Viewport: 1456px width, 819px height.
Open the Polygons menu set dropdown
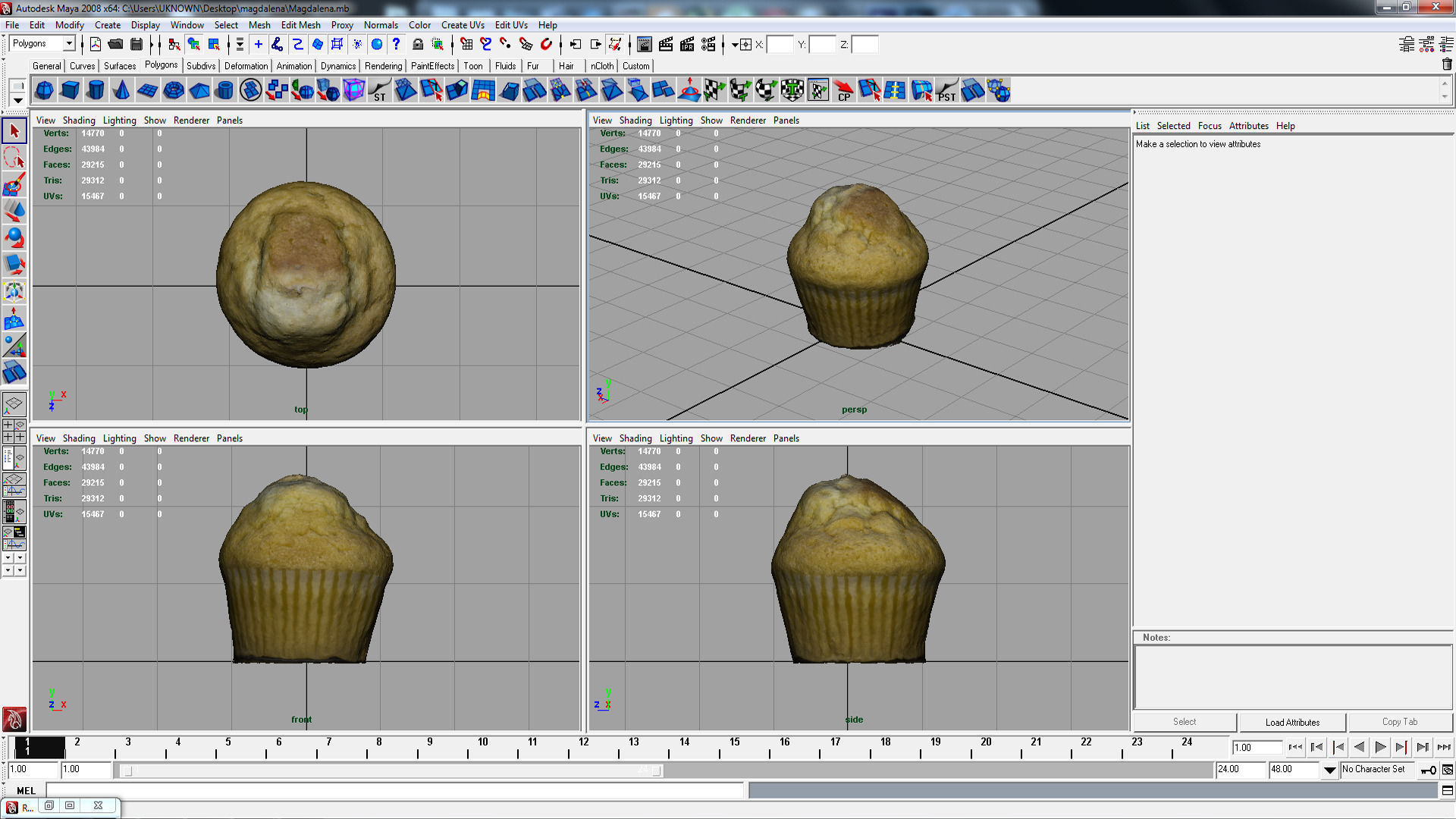coord(68,44)
